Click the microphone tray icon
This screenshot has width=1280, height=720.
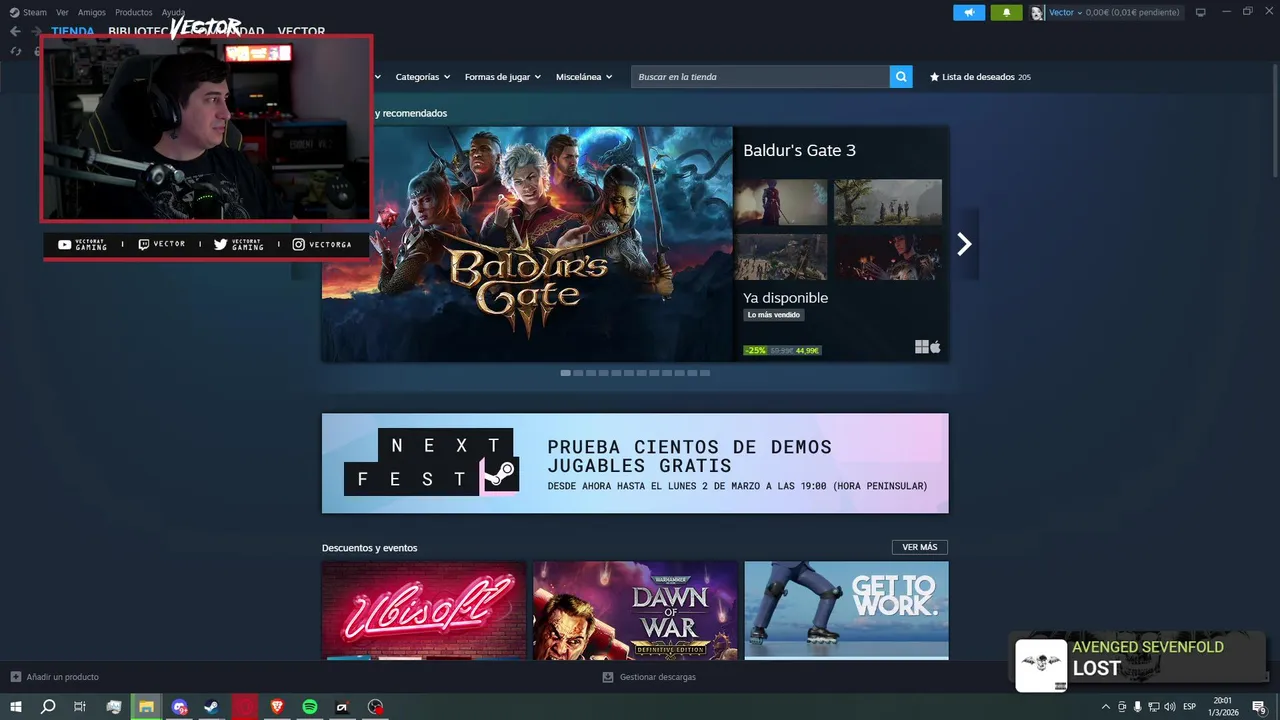click(1137, 707)
